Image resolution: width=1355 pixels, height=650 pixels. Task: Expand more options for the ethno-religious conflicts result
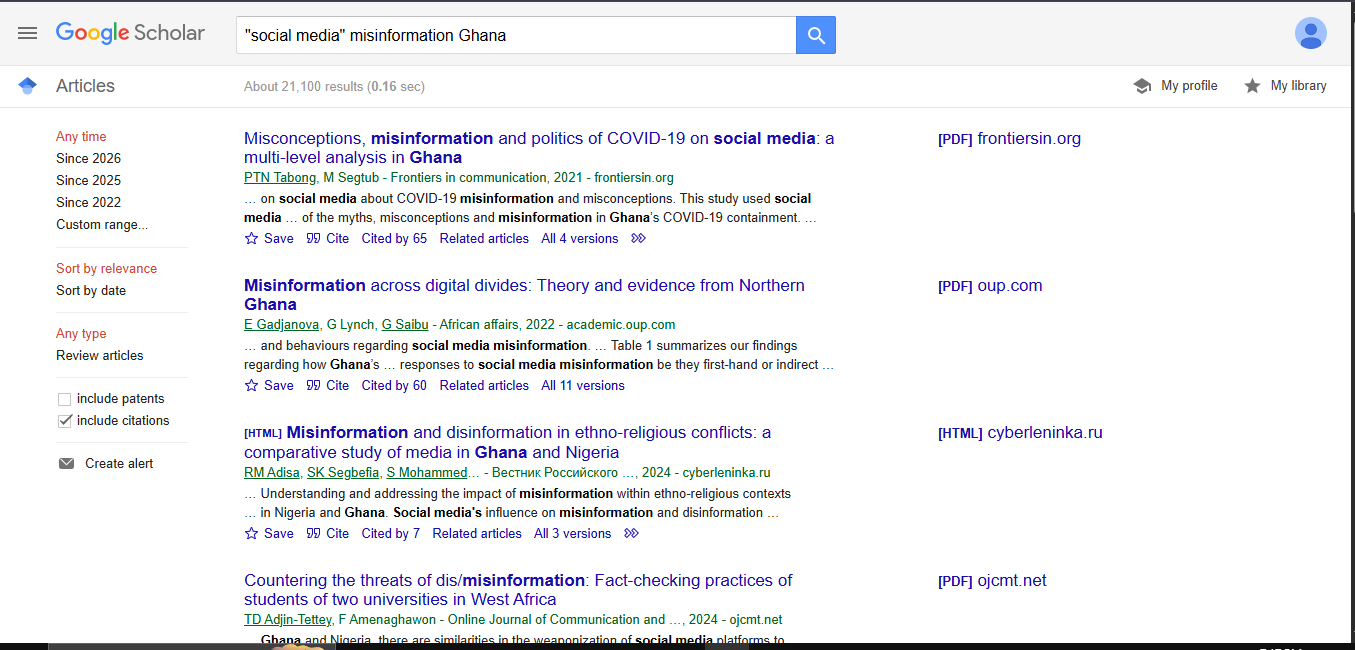pos(631,533)
